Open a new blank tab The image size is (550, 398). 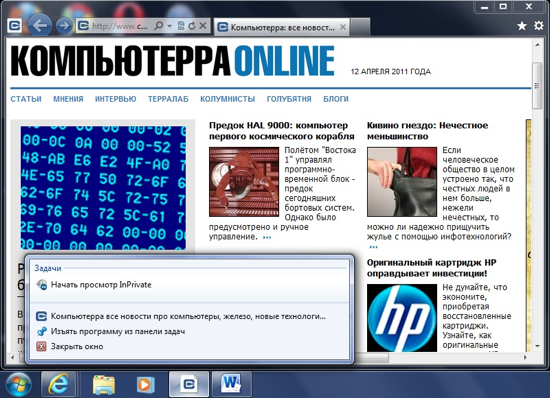point(360,27)
